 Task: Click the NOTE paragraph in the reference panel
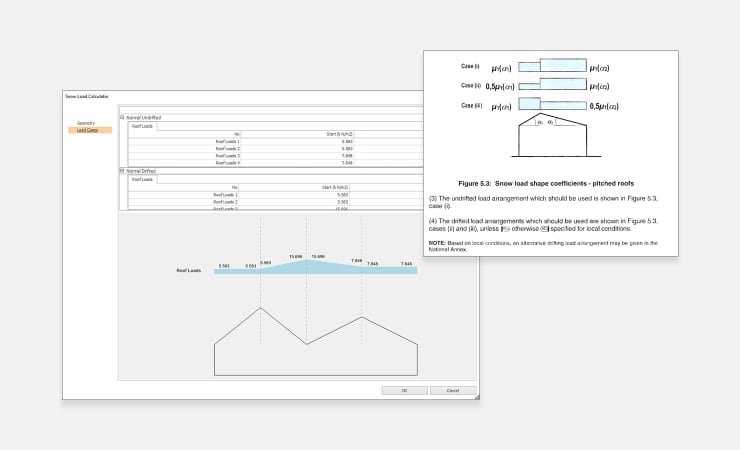point(543,246)
